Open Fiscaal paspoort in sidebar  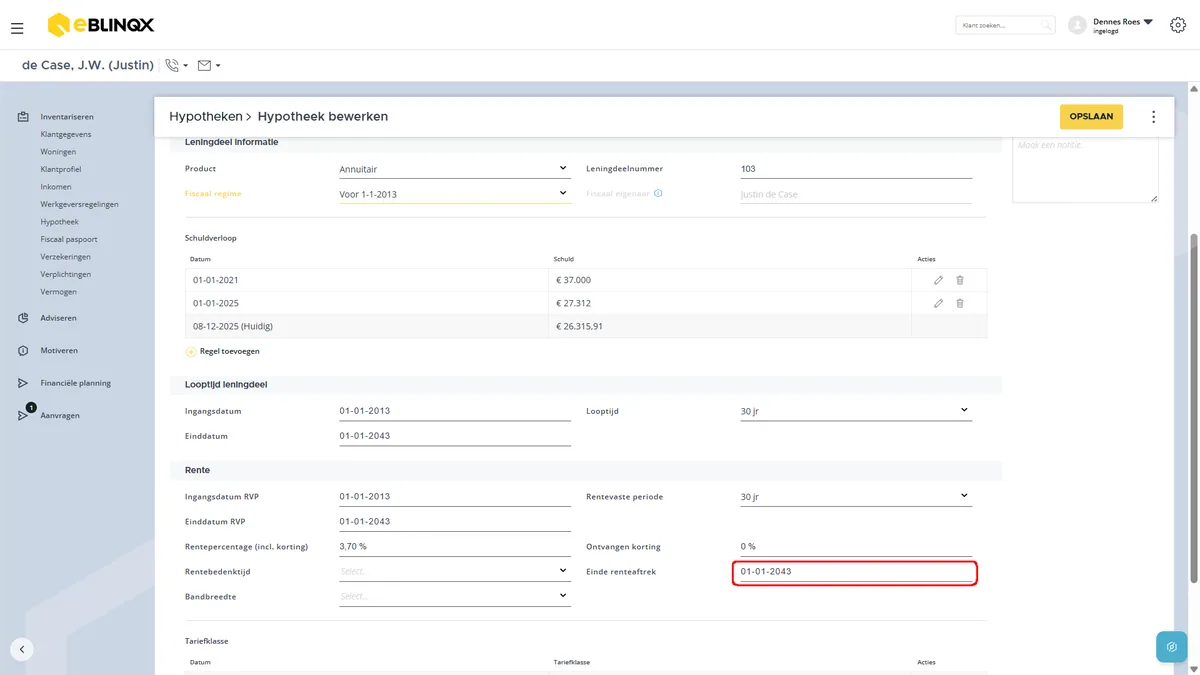[x=69, y=239]
